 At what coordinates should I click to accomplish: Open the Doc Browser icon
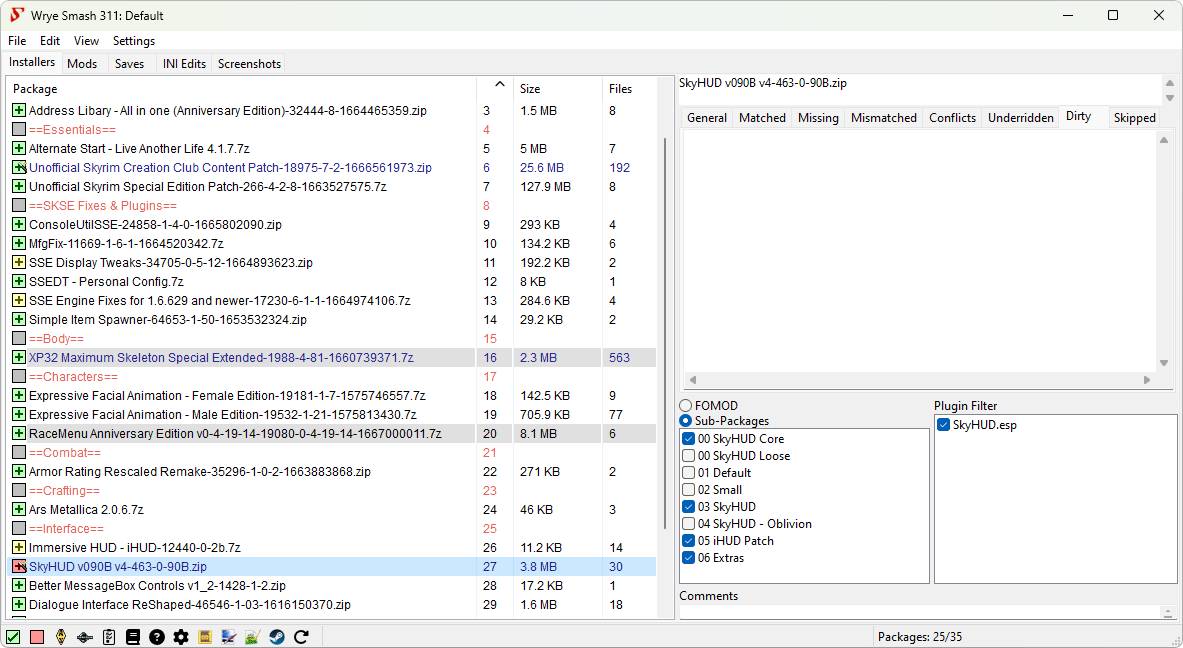(133, 636)
